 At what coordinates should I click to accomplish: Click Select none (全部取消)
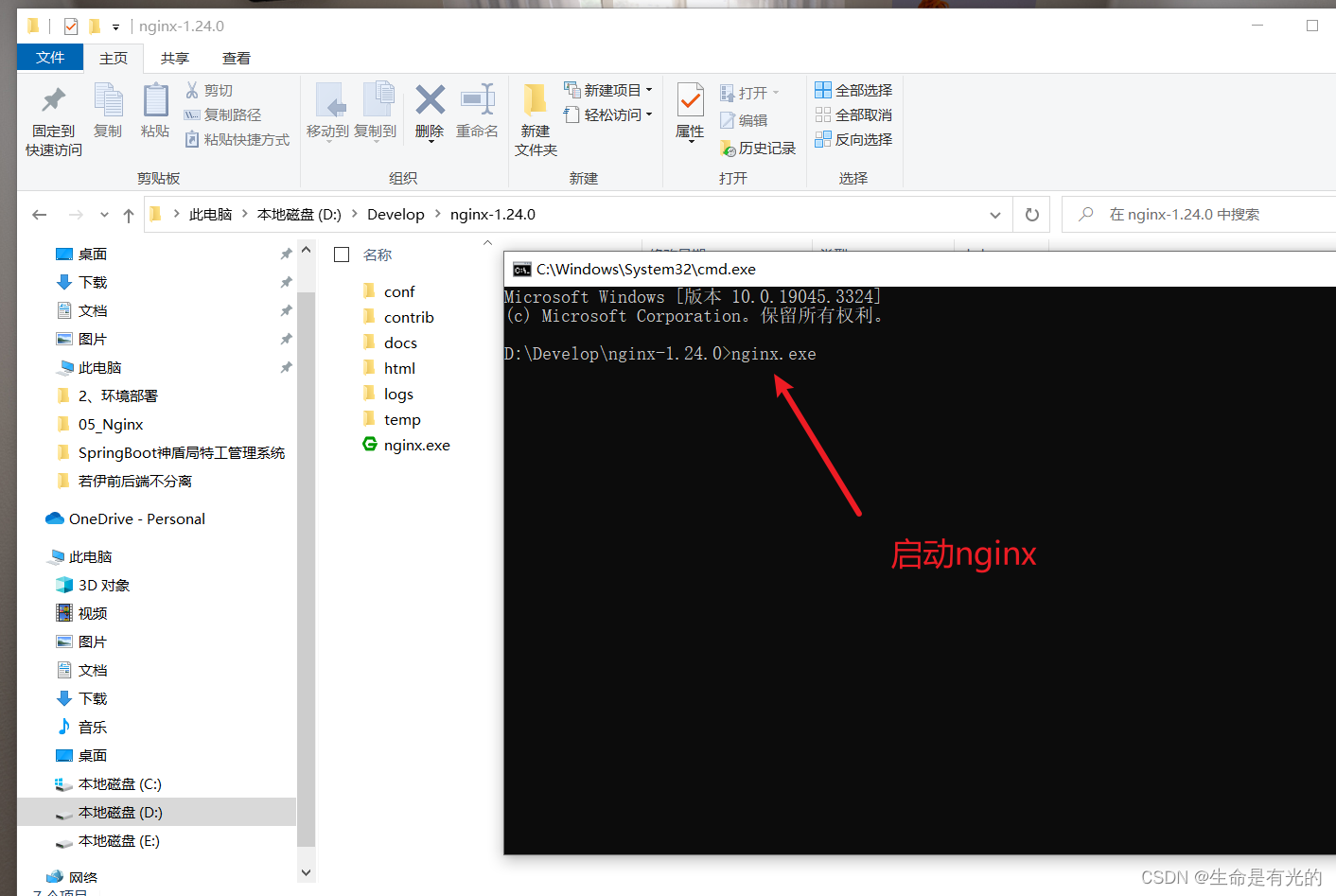click(x=853, y=114)
